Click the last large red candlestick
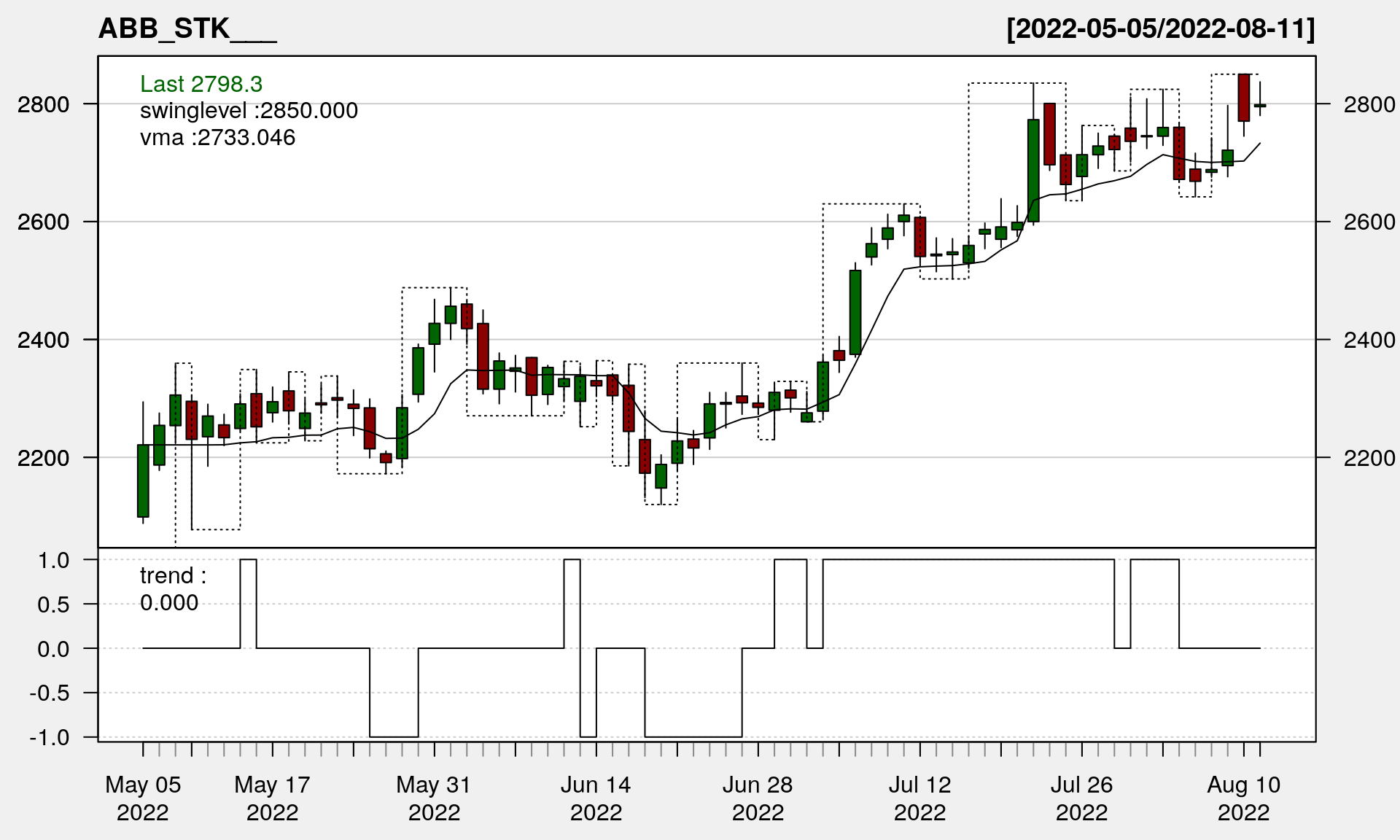 click(1244, 97)
